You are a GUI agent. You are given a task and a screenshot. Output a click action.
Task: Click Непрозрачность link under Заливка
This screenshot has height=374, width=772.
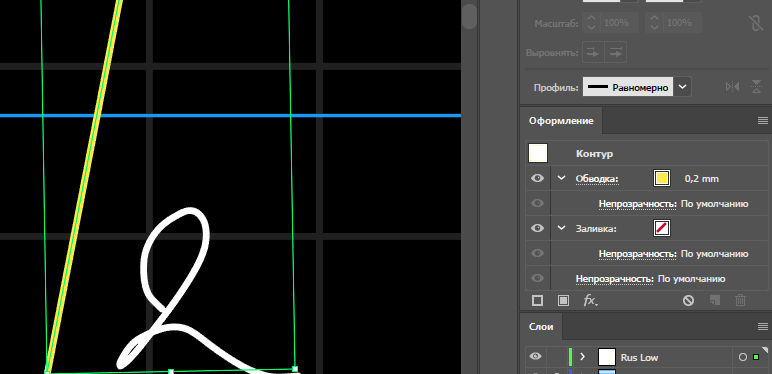(638, 254)
